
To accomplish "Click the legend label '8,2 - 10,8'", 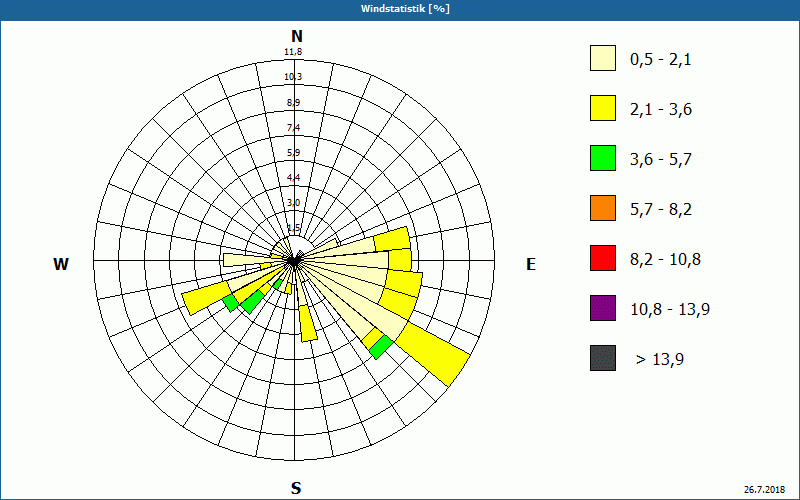I will click(x=665, y=260).
